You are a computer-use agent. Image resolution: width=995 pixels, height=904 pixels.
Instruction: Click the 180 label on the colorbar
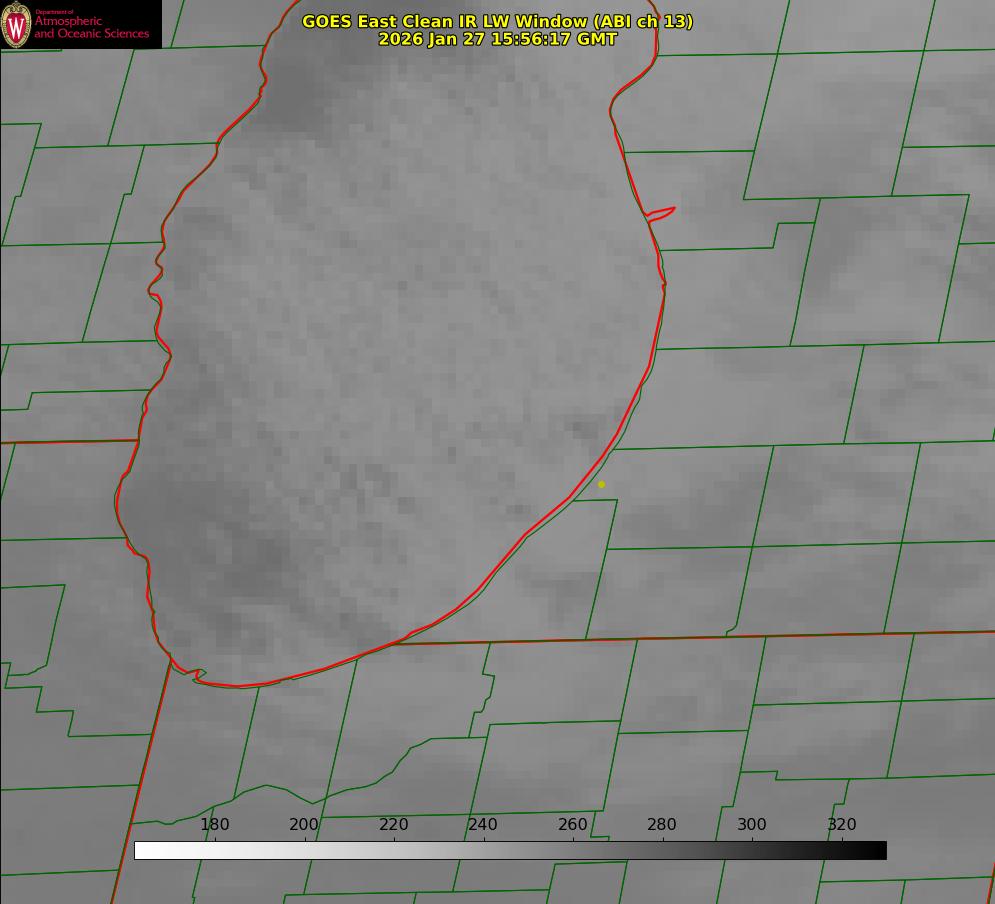[x=215, y=825]
